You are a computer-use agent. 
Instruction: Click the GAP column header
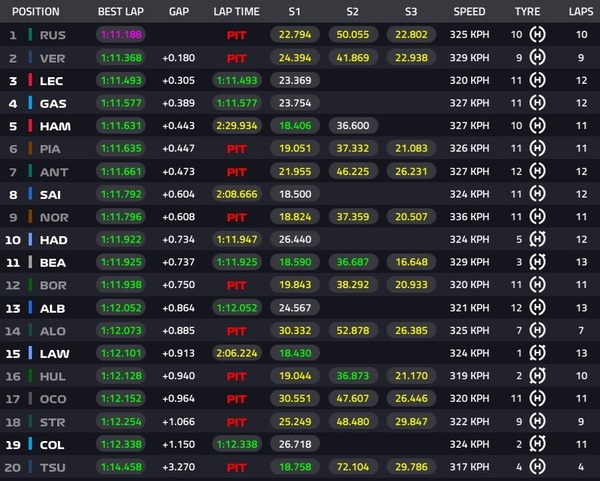(x=179, y=12)
